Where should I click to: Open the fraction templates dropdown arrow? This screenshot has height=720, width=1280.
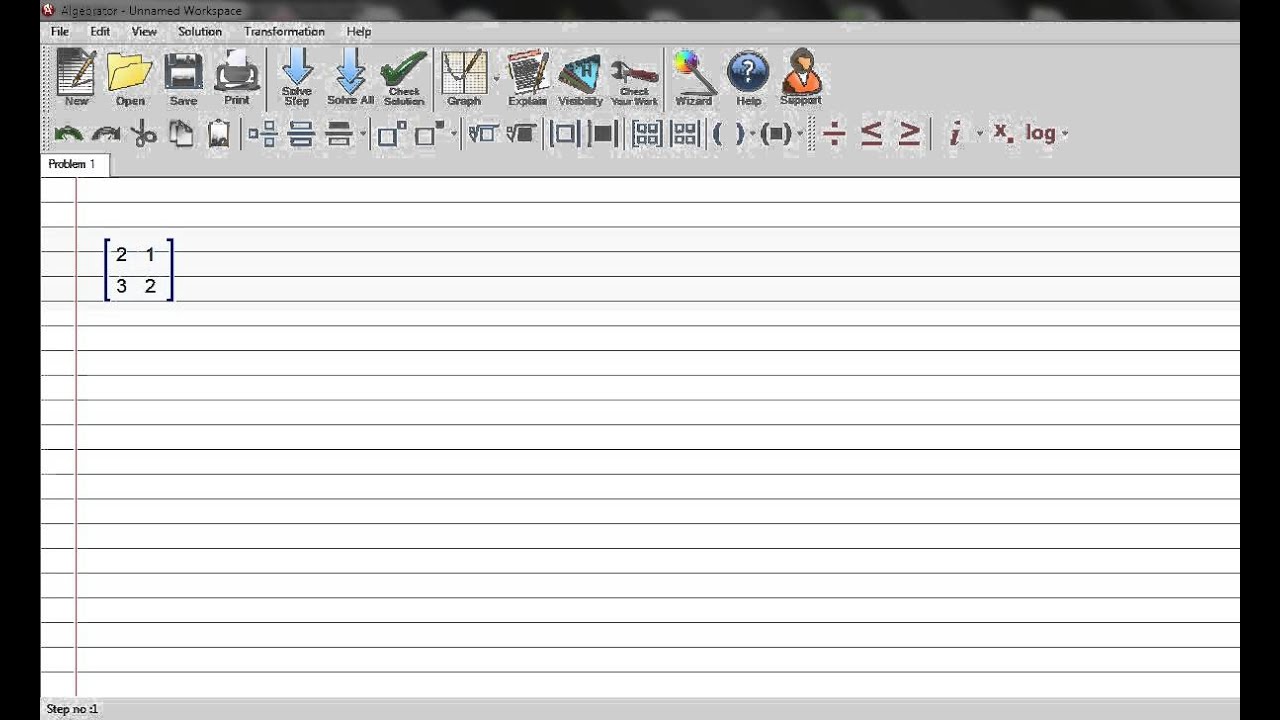point(363,134)
